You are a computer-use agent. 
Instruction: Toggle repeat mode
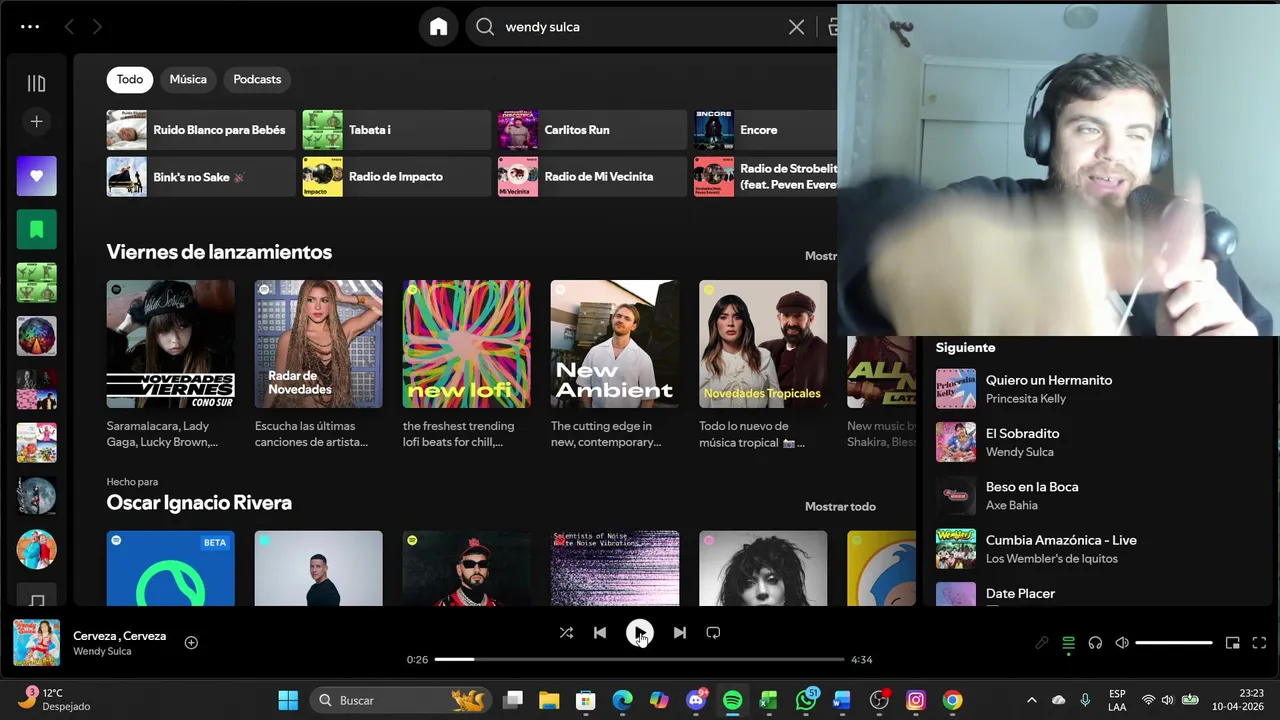(x=713, y=633)
